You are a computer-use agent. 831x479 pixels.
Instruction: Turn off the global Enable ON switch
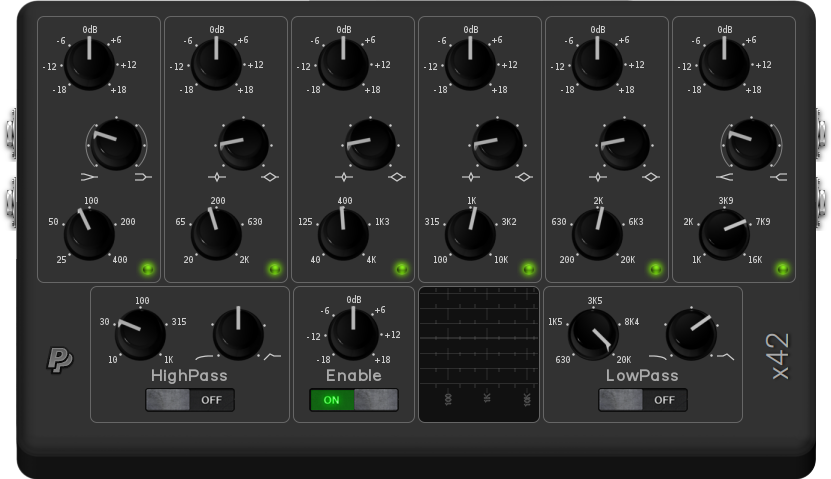point(353,400)
